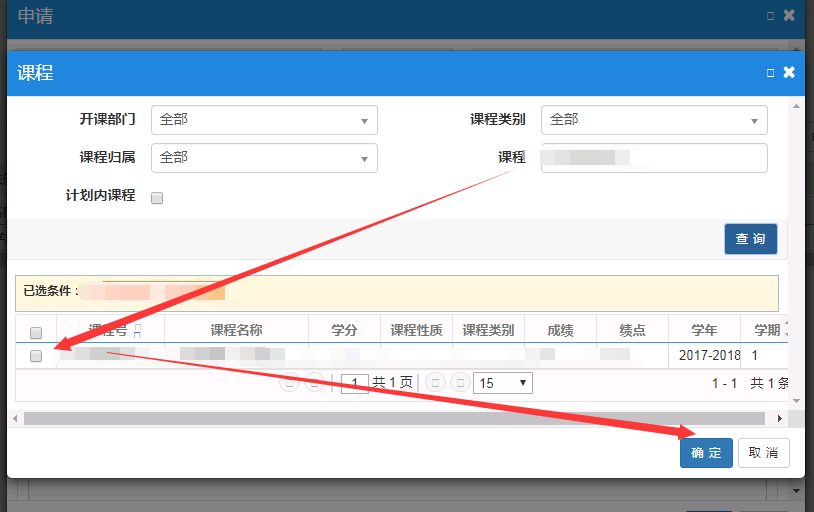This screenshot has height=512, width=814.
Task: Sort by the 课程名称 column header
Action: [x=236, y=330]
